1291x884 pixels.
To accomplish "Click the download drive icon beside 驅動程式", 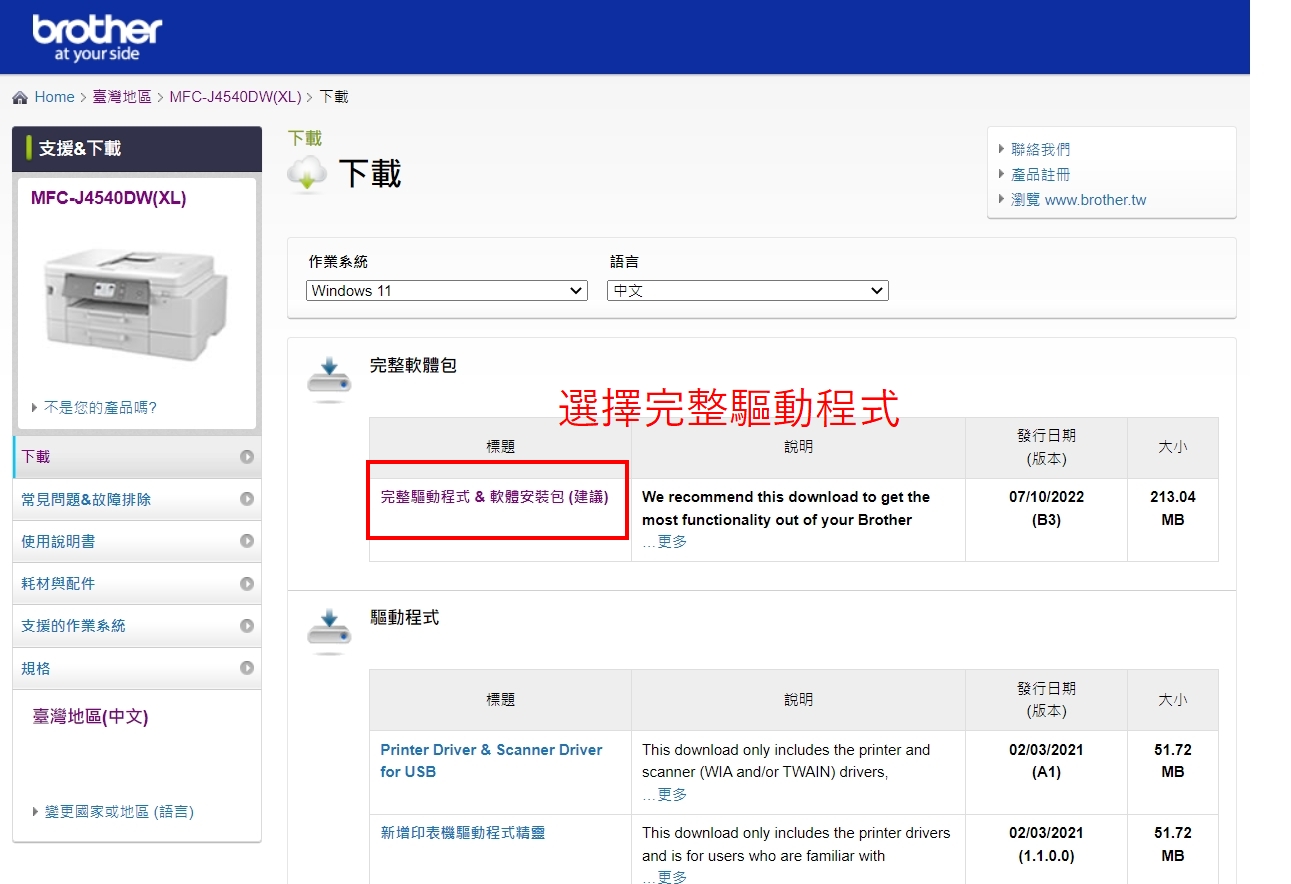I will click(x=328, y=632).
